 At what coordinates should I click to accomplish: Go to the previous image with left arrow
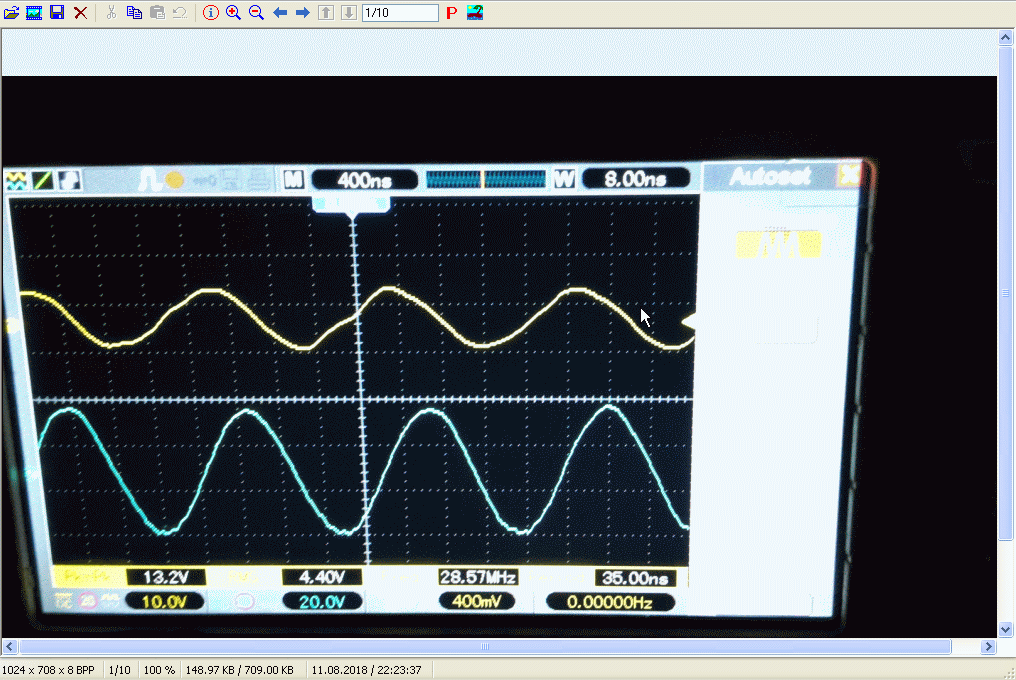pyautogui.click(x=280, y=13)
